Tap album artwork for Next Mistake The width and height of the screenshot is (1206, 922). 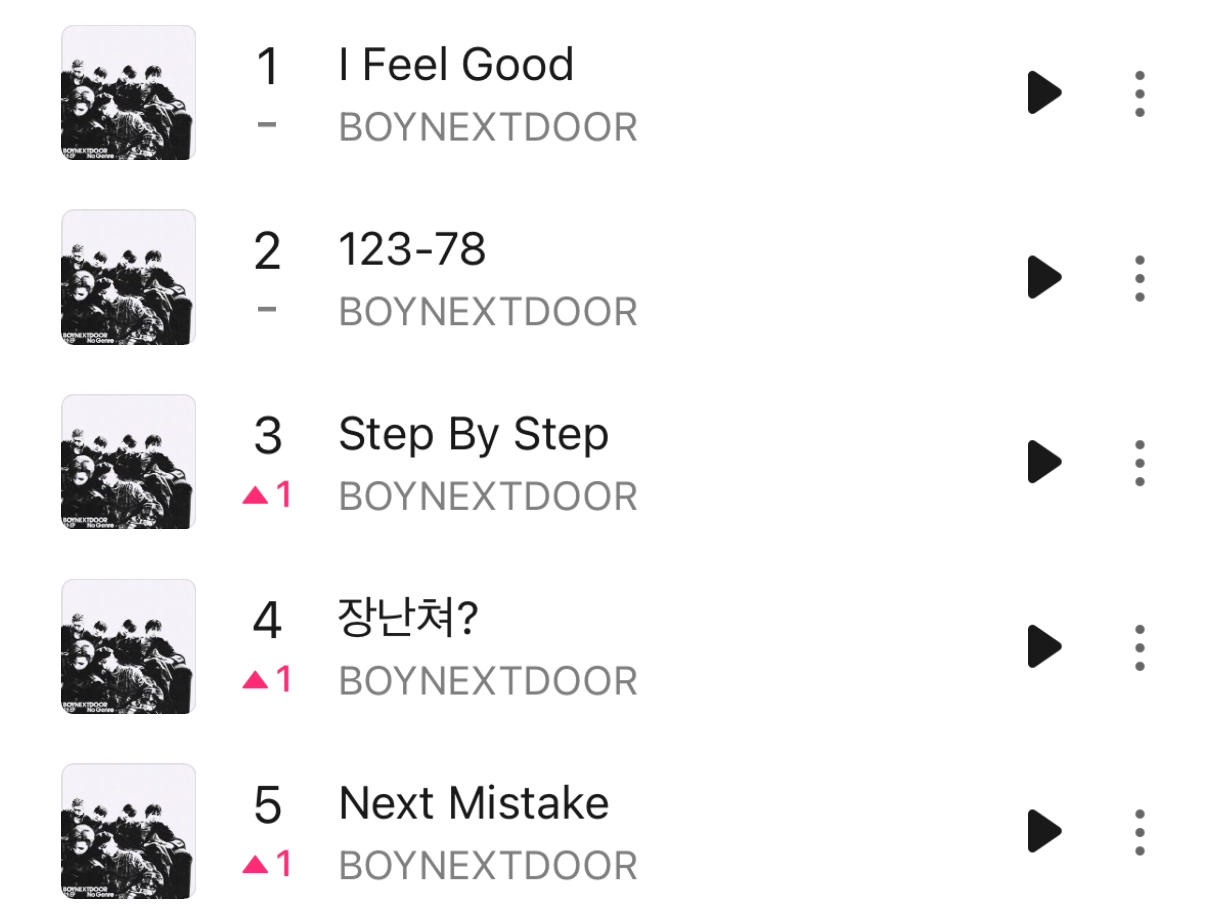(x=128, y=831)
